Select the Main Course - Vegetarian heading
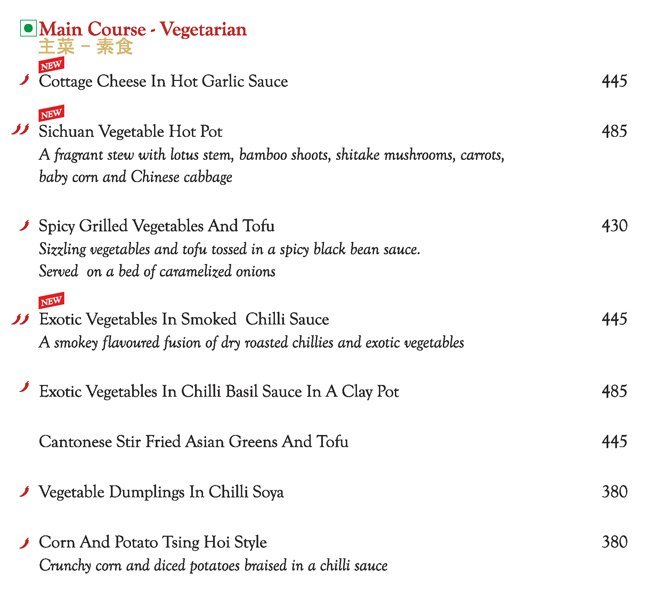 pos(142,29)
